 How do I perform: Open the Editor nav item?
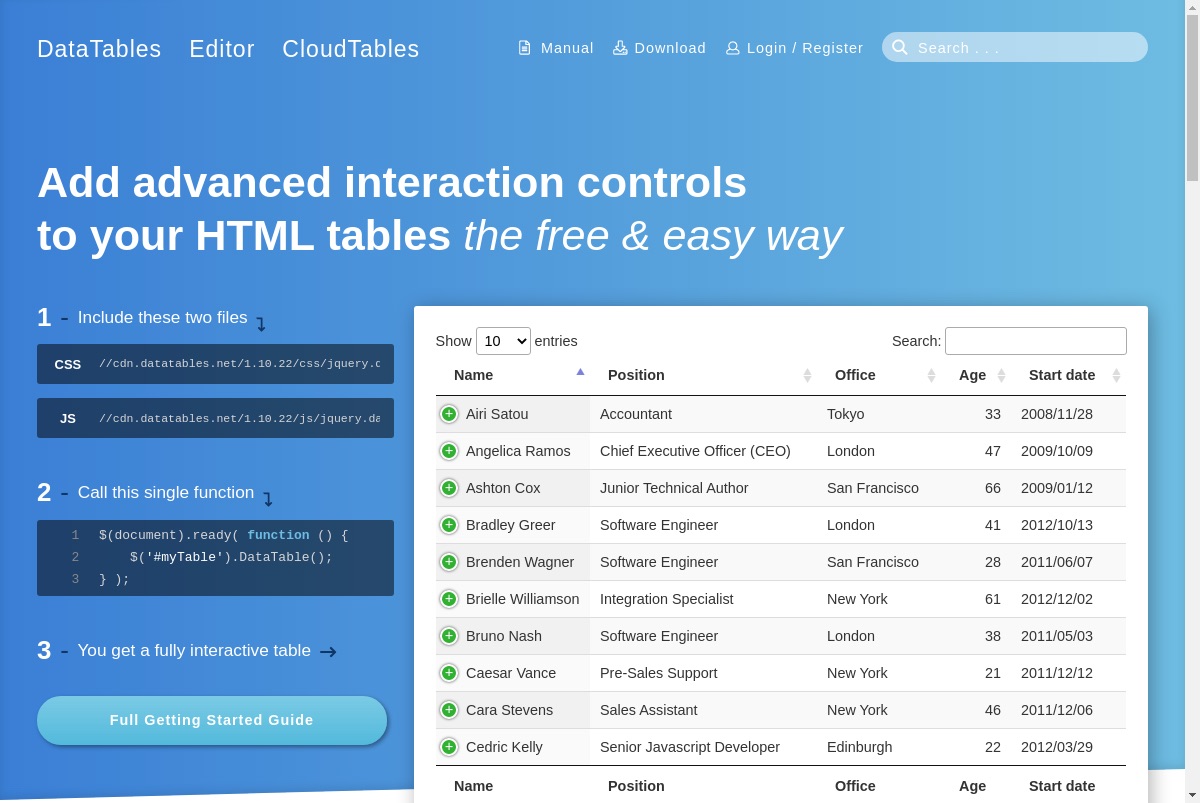[222, 49]
